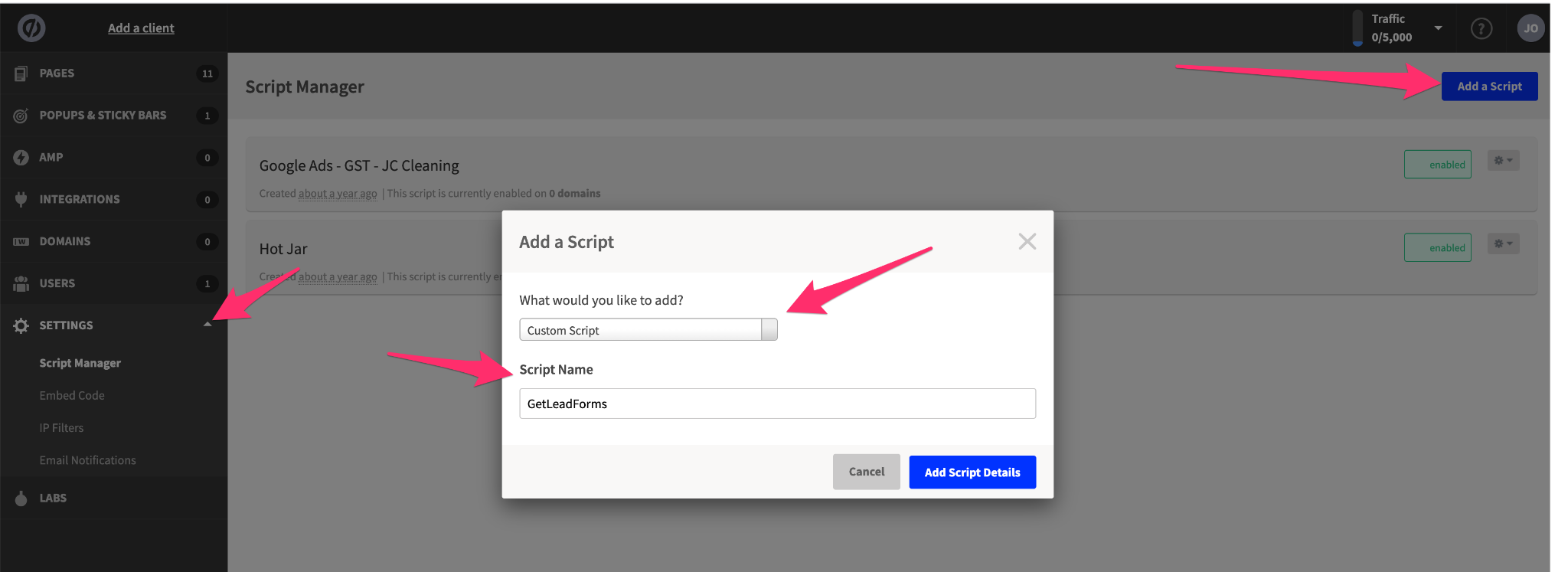The width and height of the screenshot is (1568, 572).
Task: Click the Domains www icon
Action: [21, 242]
